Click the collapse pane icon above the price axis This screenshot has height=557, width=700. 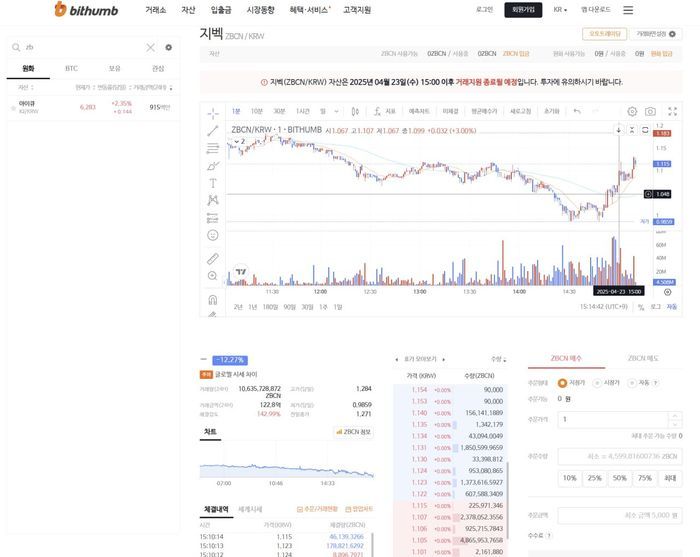coord(632,130)
